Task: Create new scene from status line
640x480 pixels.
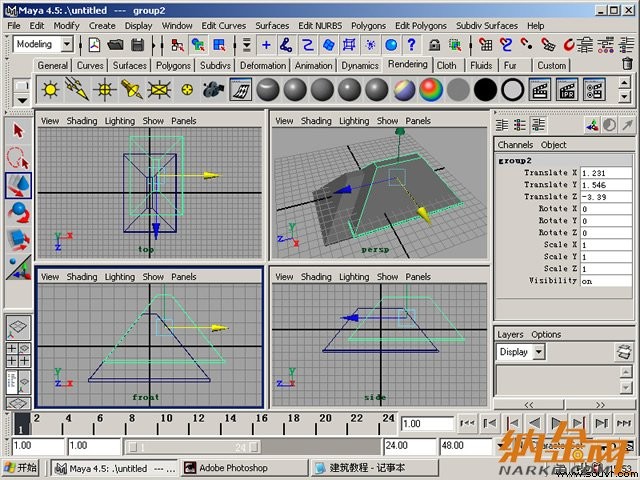Action: click(95, 44)
